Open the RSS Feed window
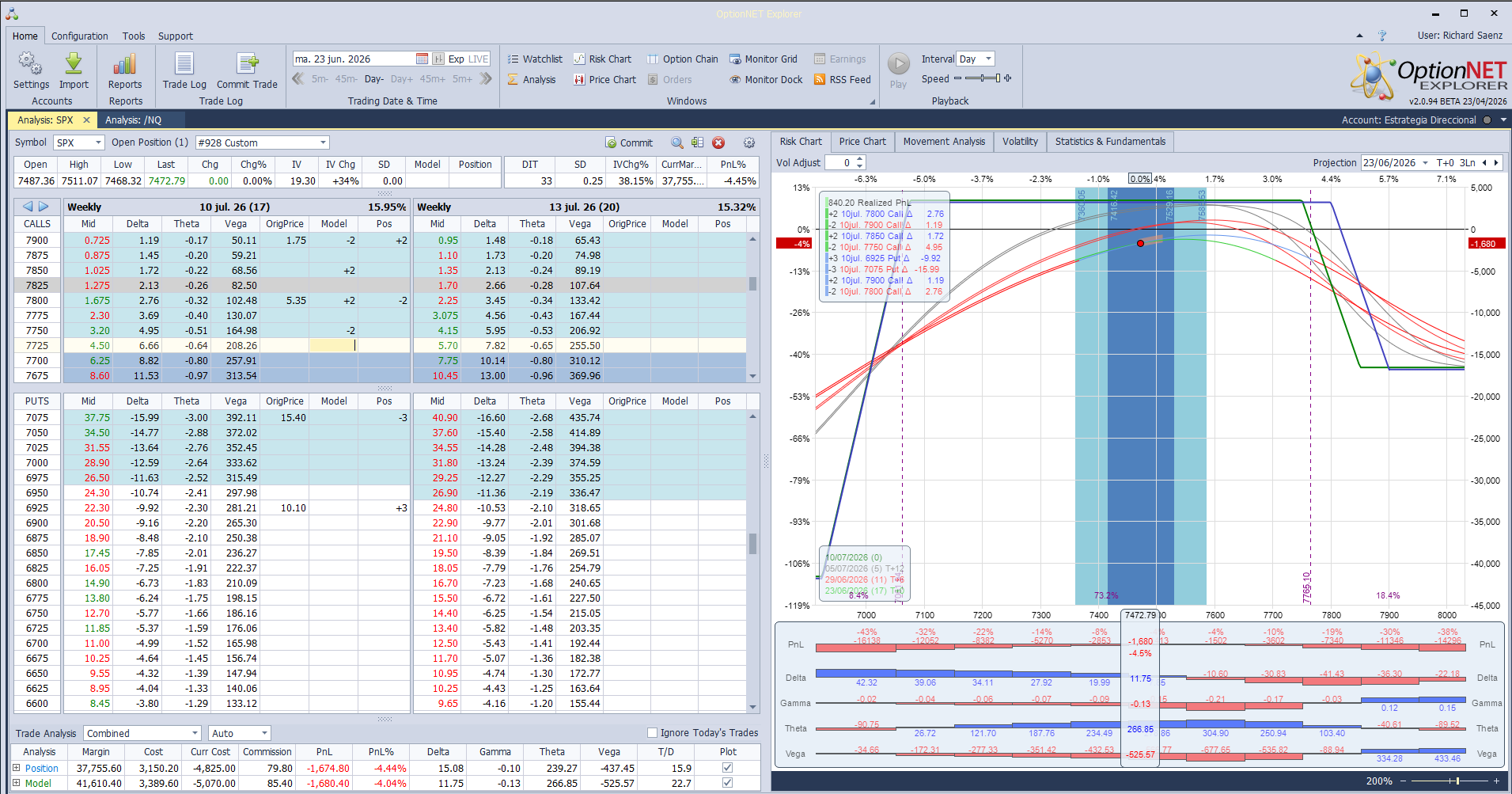Image resolution: width=1512 pixels, height=794 pixels. (843, 79)
